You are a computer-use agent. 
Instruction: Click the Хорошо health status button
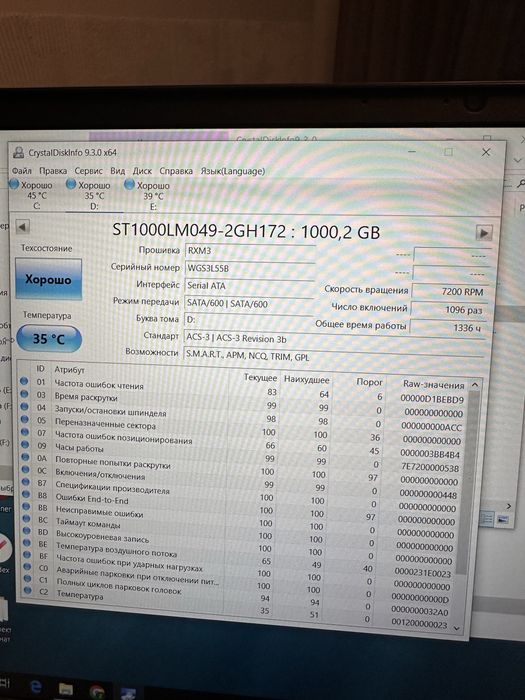[x=49, y=279]
